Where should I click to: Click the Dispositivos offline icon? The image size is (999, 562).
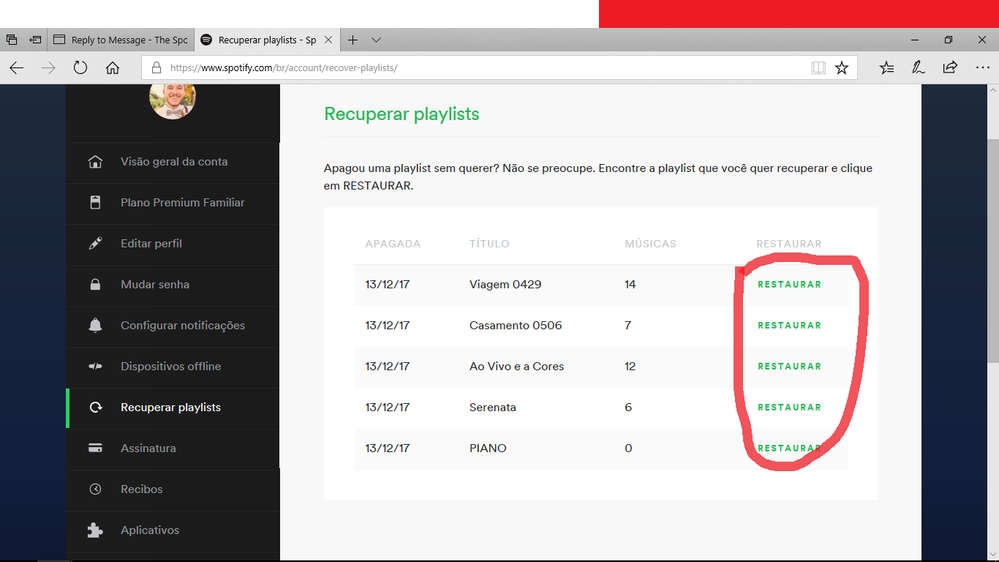(95, 366)
